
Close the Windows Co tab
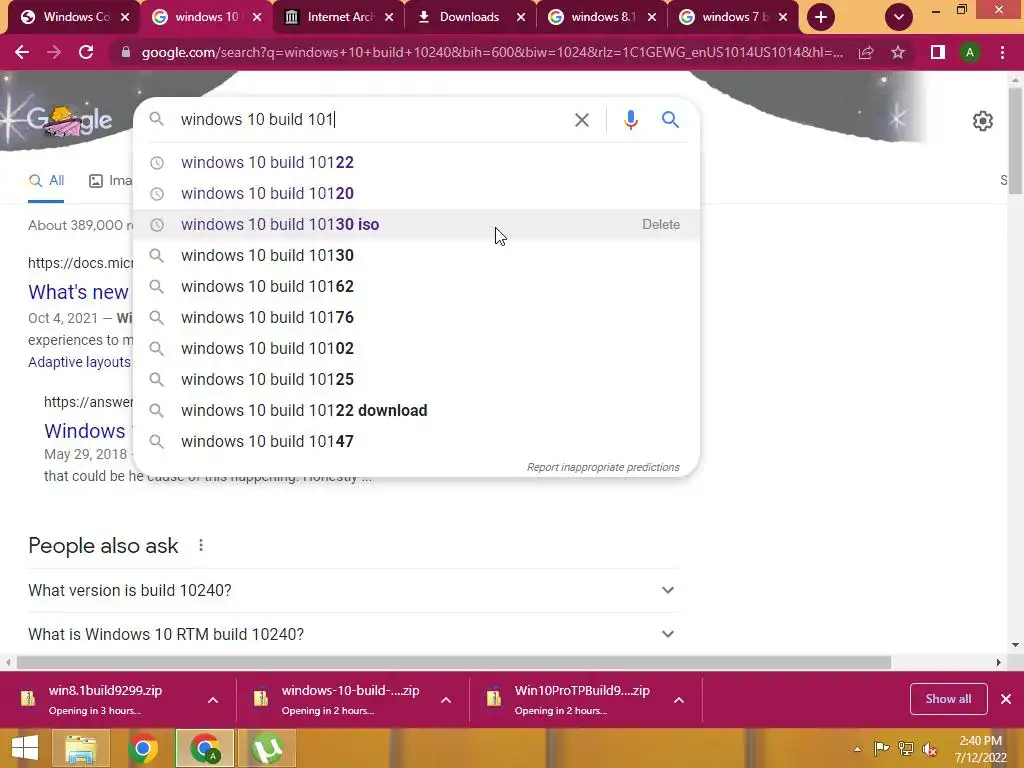click(125, 17)
